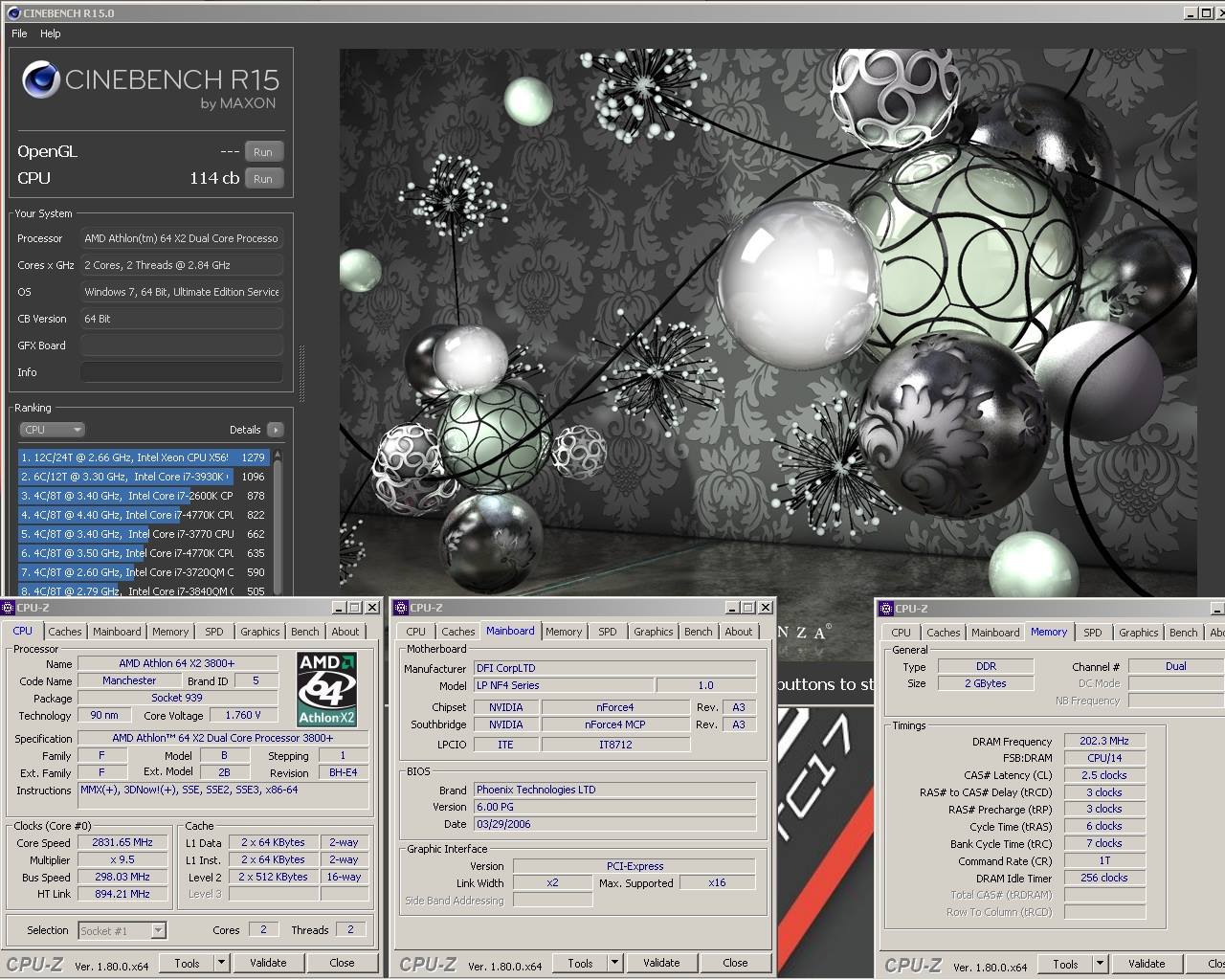Click the DRAM Frequency value 202.3 MHz

[x=1104, y=741]
